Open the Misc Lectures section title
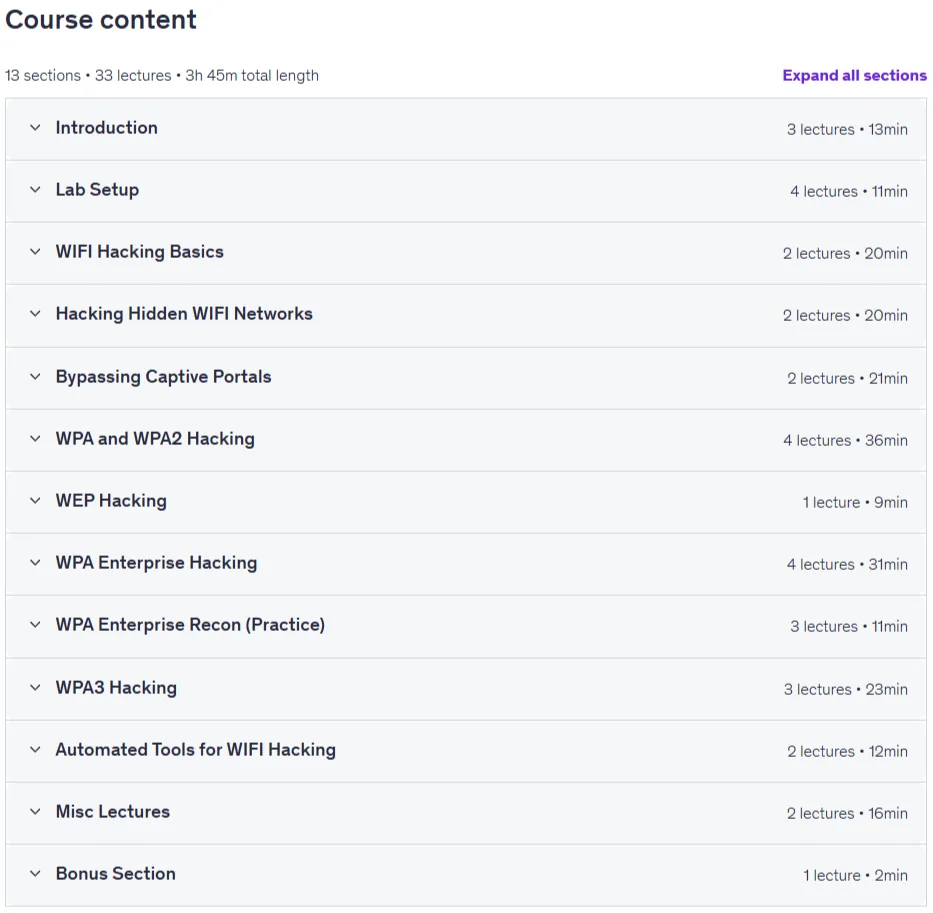Image resolution: width=933 pixels, height=913 pixels. (x=113, y=812)
